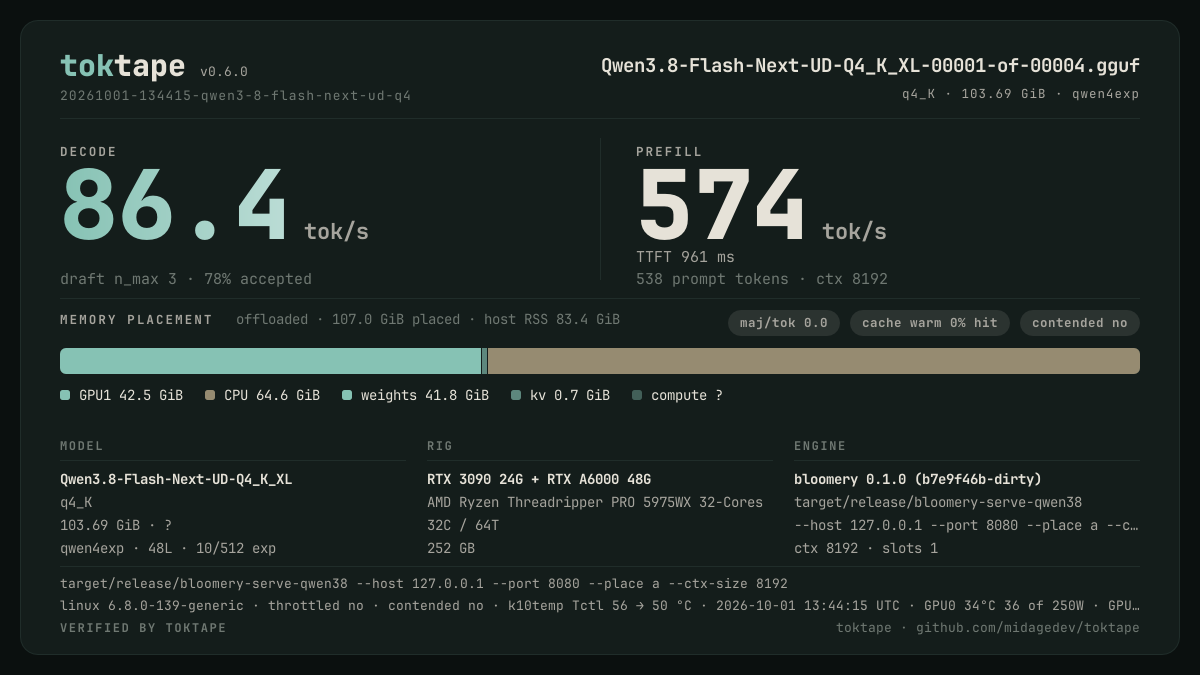This screenshot has height=675, width=1200.
Task: Click the kv 0.7 GiB legend swatch
Action: click(516, 395)
